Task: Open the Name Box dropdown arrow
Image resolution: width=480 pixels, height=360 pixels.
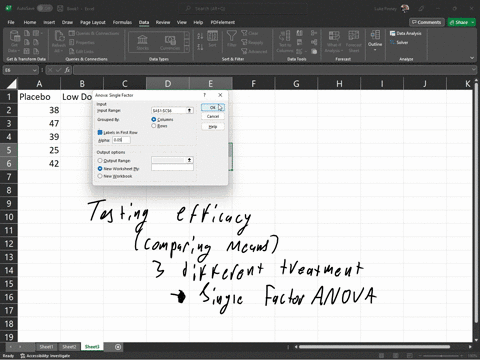Action: pyautogui.click(x=34, y=70)
